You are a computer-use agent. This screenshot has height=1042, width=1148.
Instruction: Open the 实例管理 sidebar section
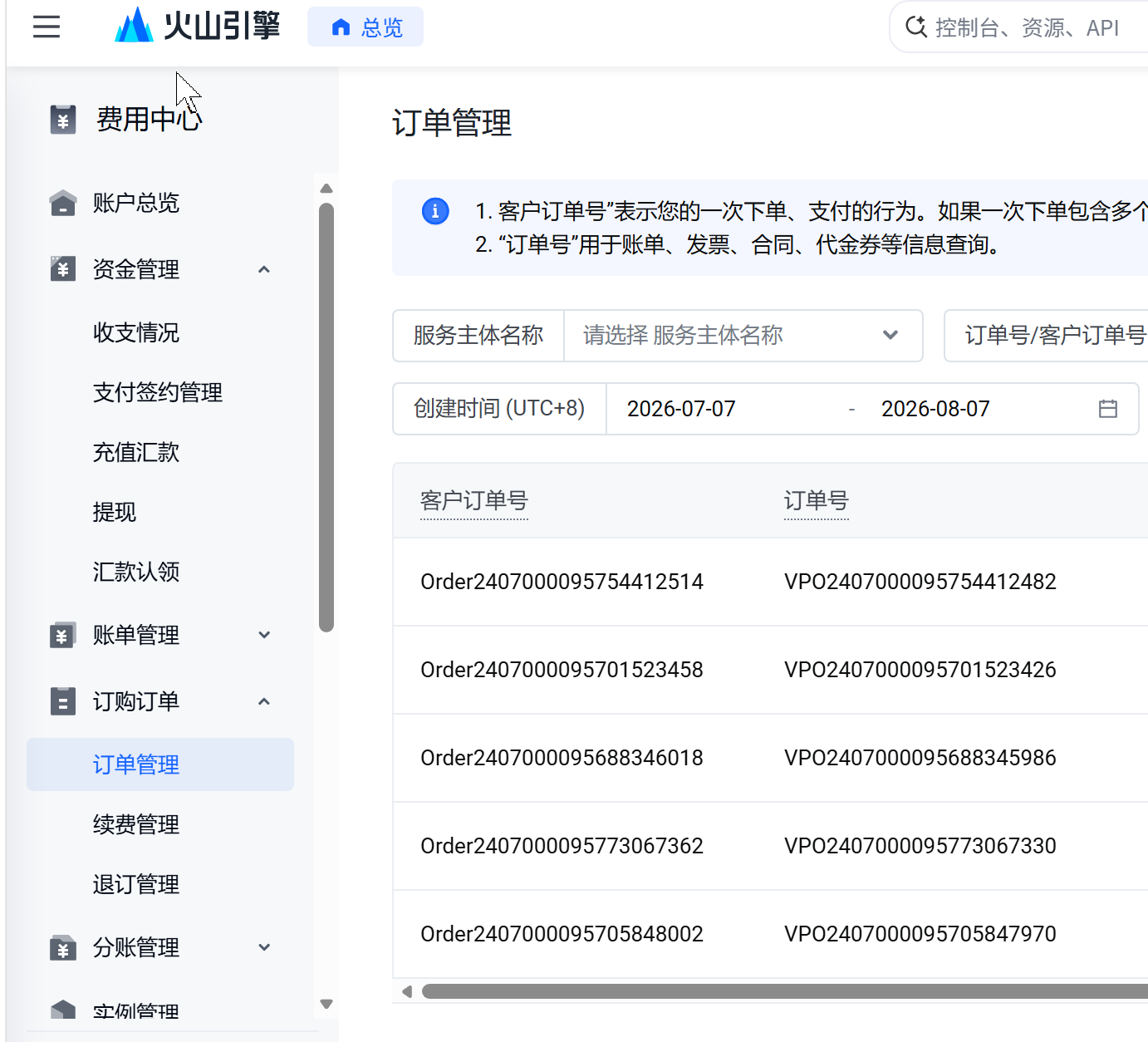(136, 1012)
